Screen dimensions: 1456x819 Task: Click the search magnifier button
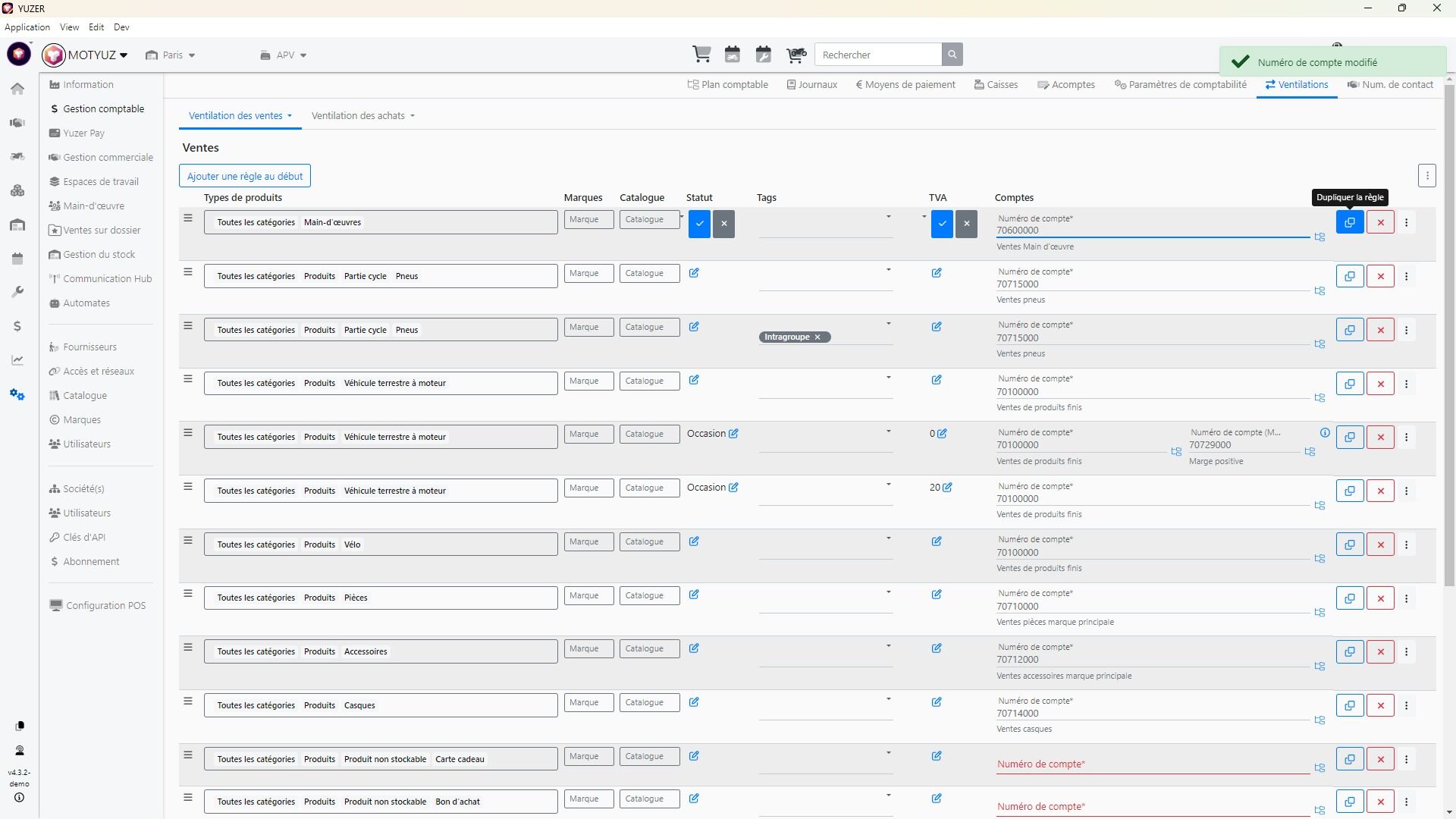click(952, 55)
